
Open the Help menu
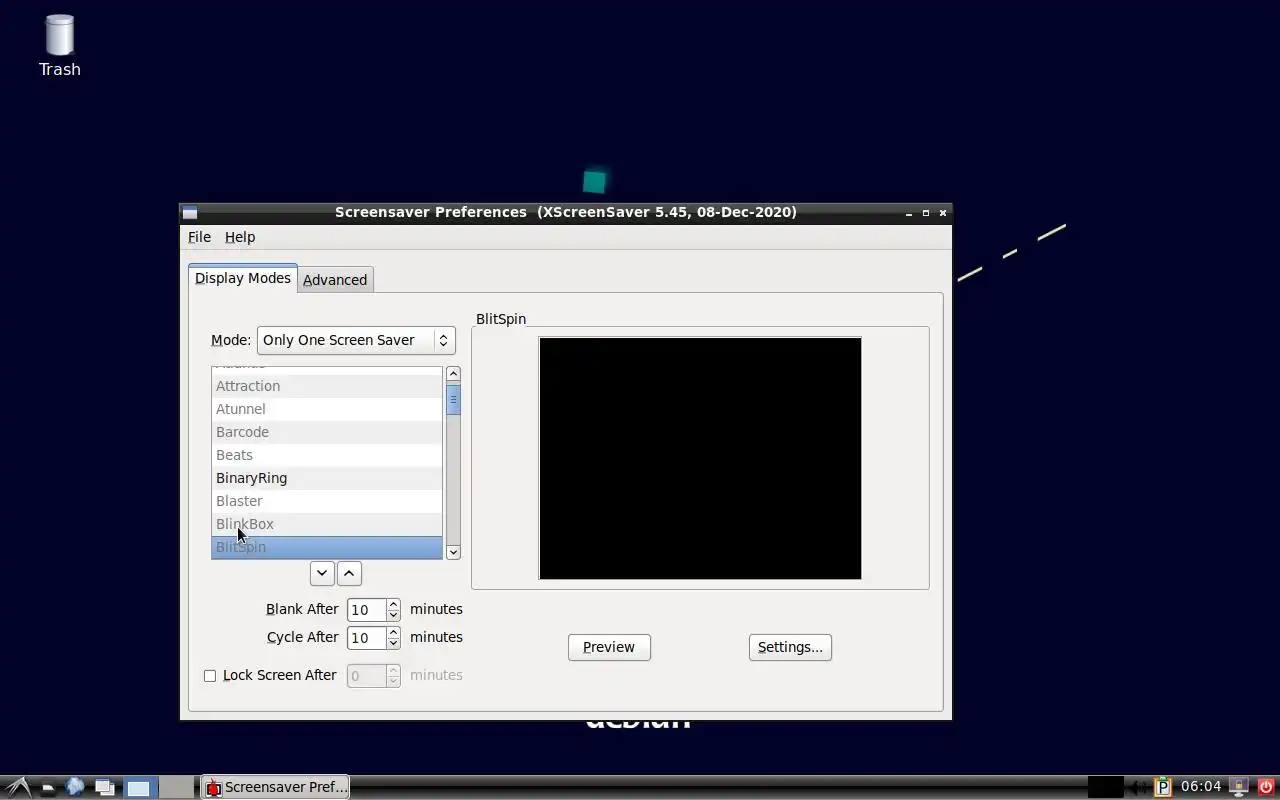point(240,237)
